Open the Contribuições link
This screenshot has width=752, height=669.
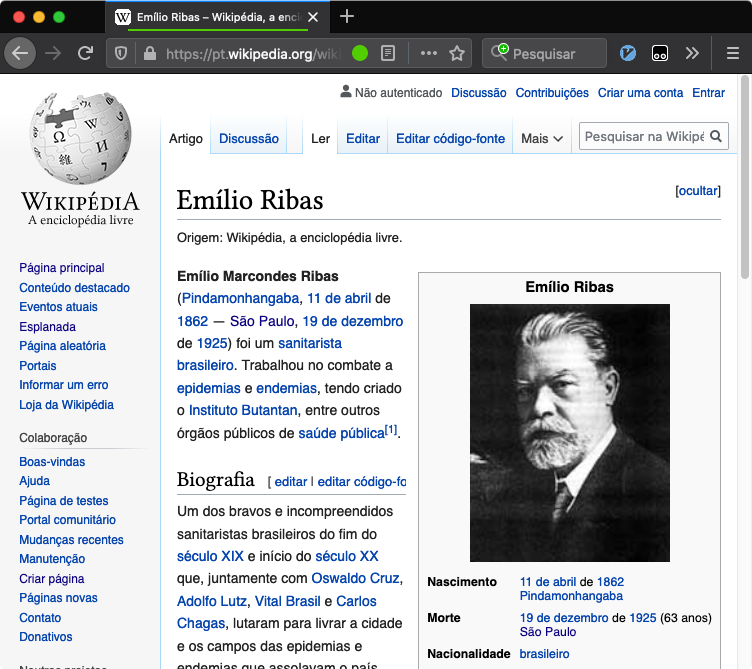[552, 93]
